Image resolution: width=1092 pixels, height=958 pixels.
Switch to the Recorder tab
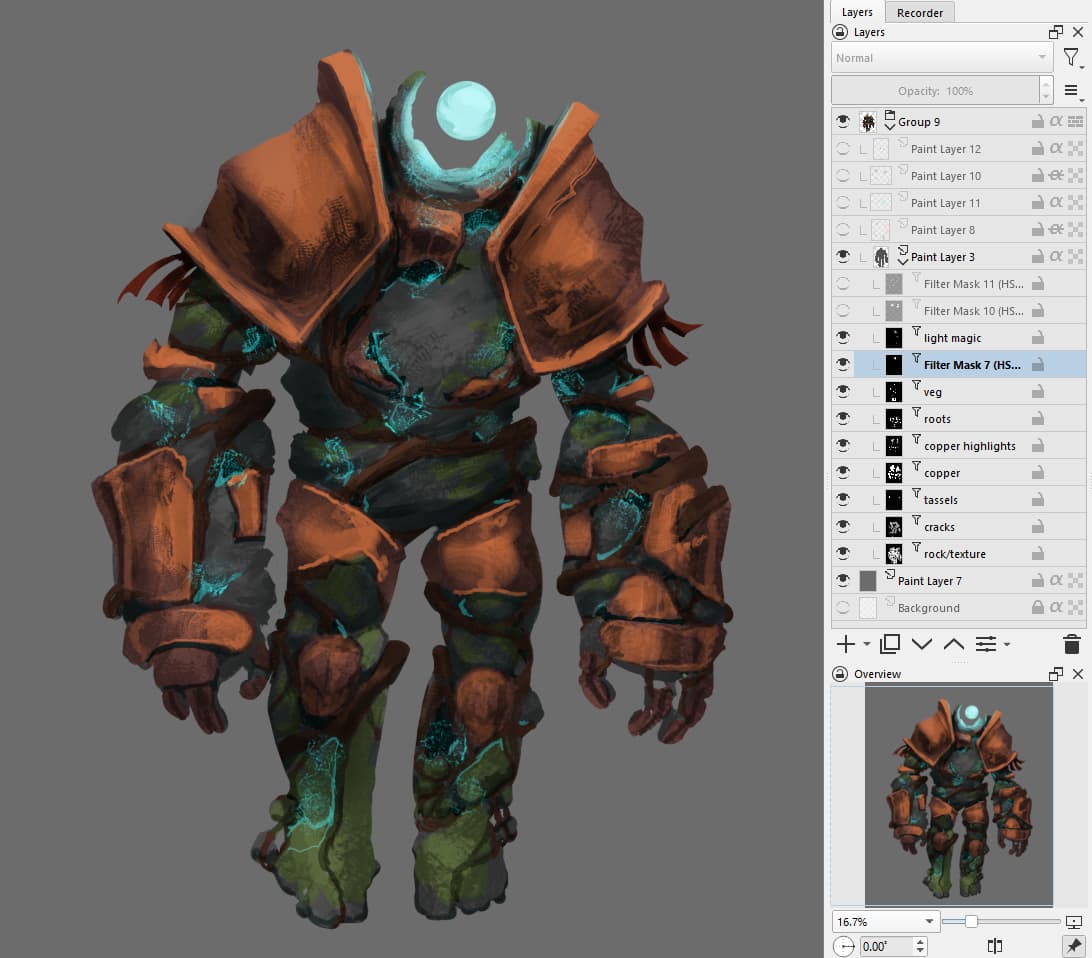pos(919,12)
